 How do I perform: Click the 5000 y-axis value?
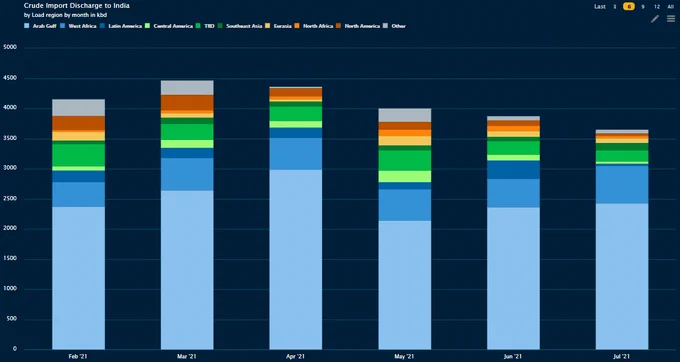pos(10,47)
